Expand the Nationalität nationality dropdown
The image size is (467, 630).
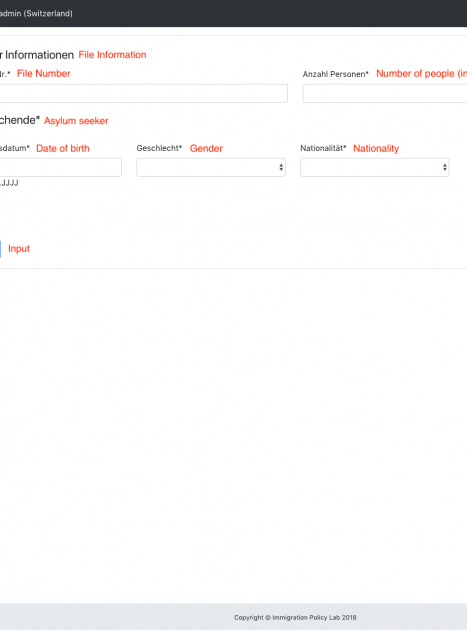375,167
